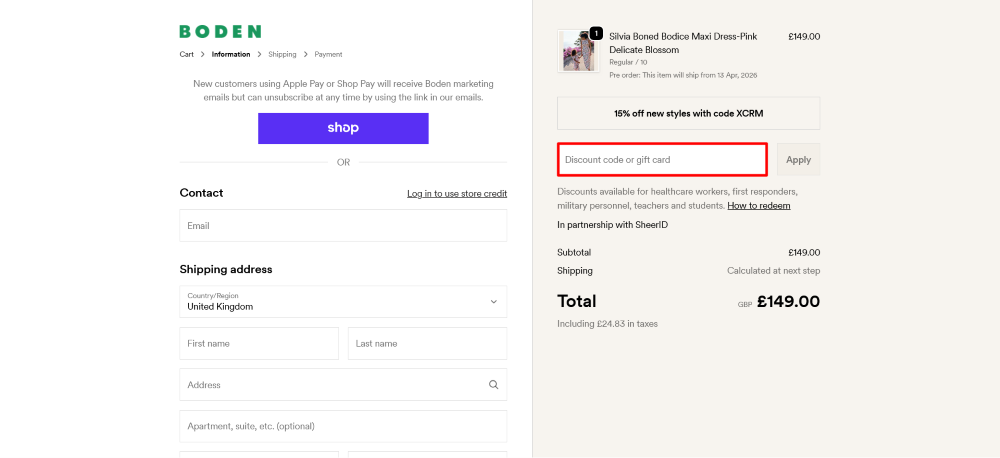
Task: Click Log in to use store credit
Action: click(x=457, y=193)
